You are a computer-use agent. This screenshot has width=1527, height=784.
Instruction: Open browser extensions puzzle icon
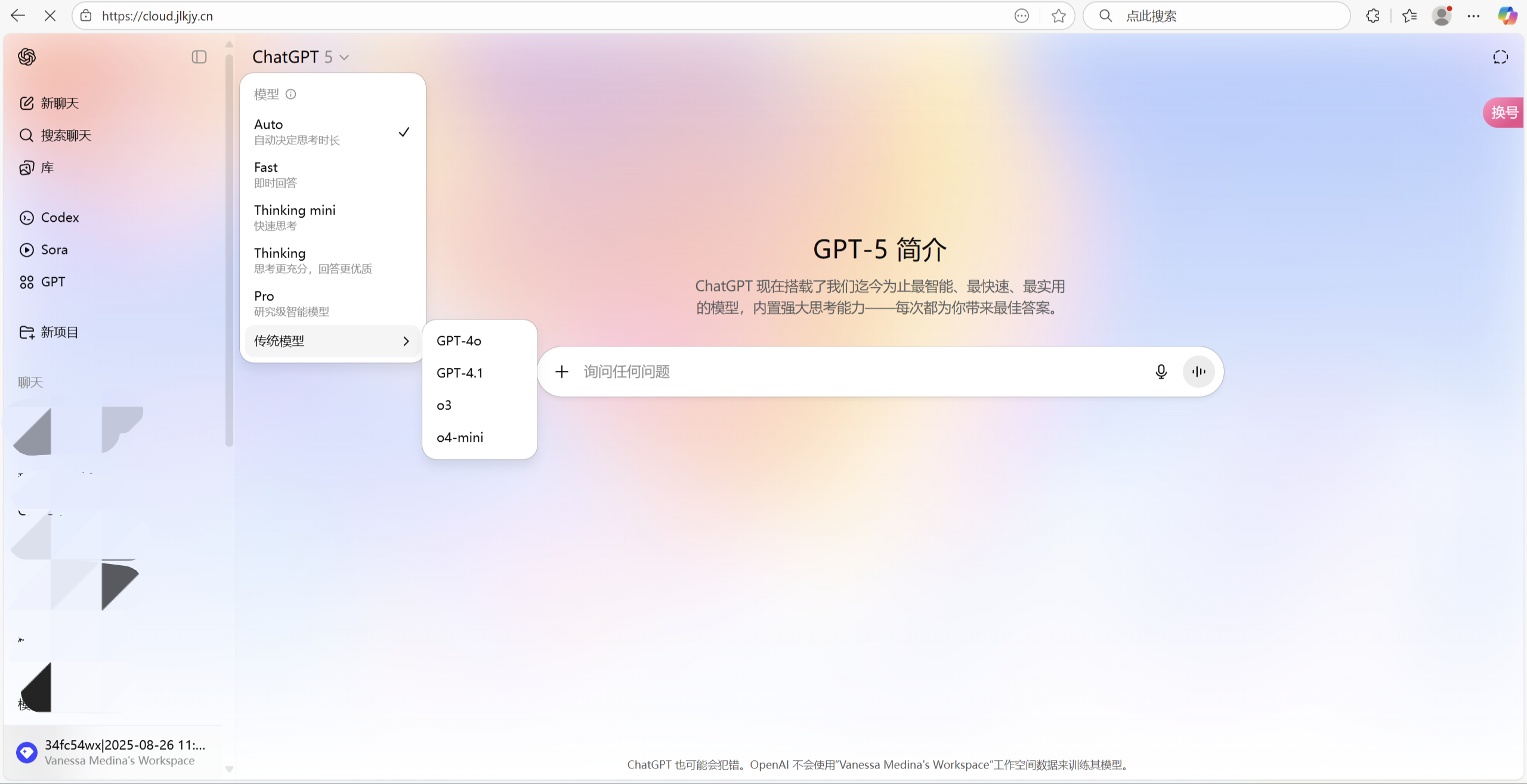pyautogui.click(x=1373, y=16)
